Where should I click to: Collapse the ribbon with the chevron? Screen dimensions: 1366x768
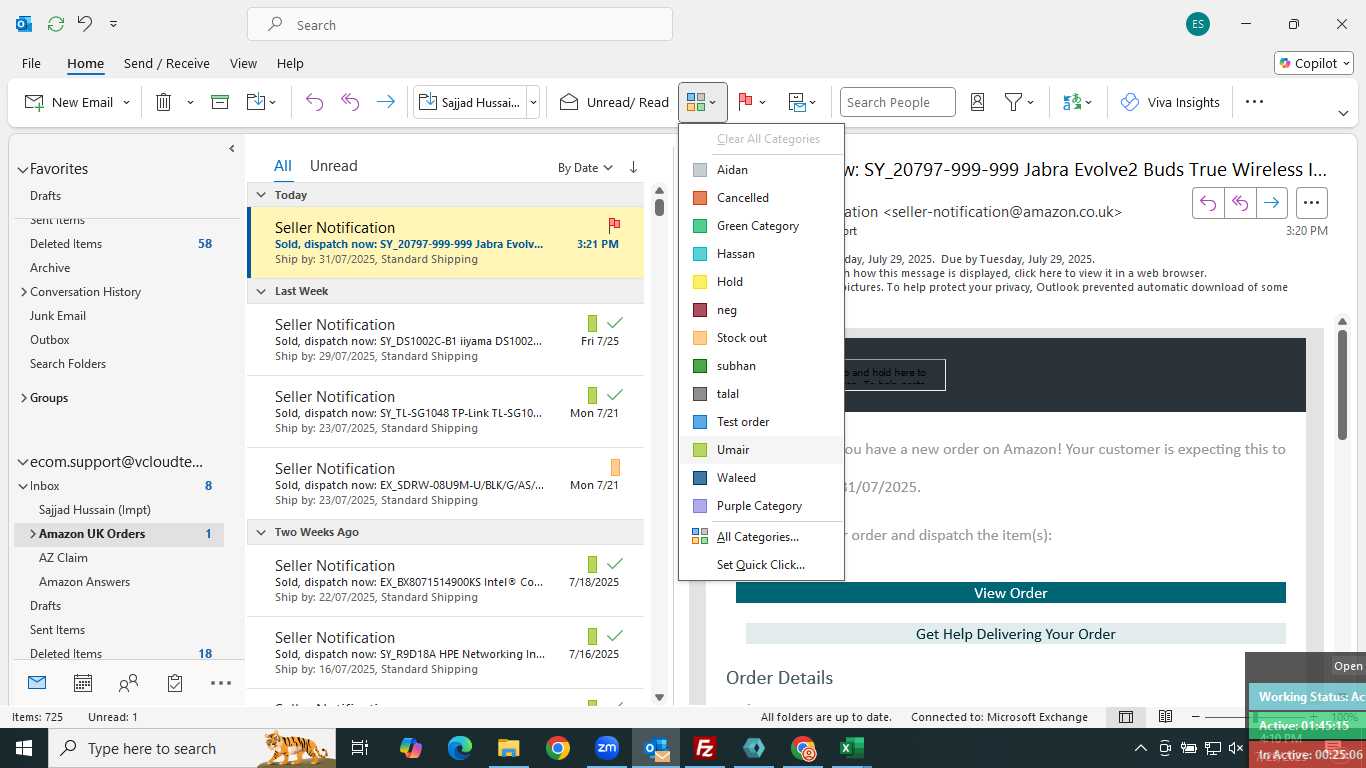1343,113
